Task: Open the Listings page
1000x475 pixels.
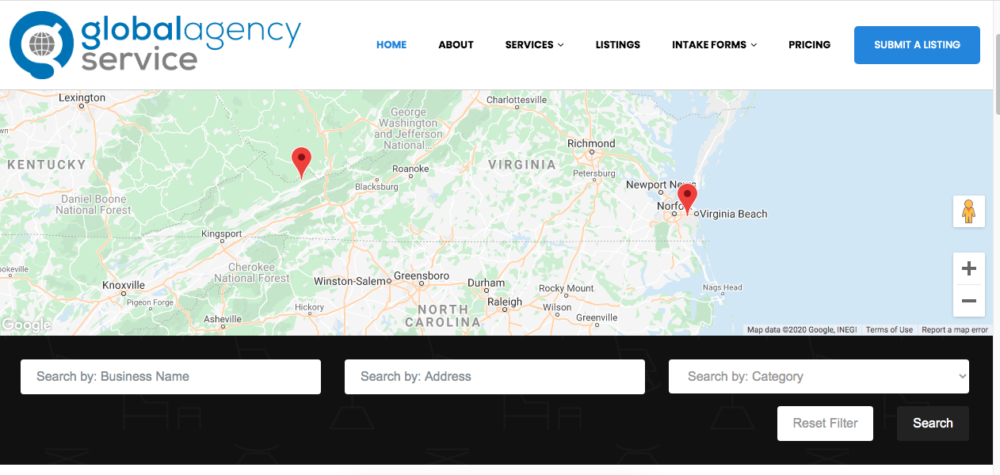Action: point(618,45)
